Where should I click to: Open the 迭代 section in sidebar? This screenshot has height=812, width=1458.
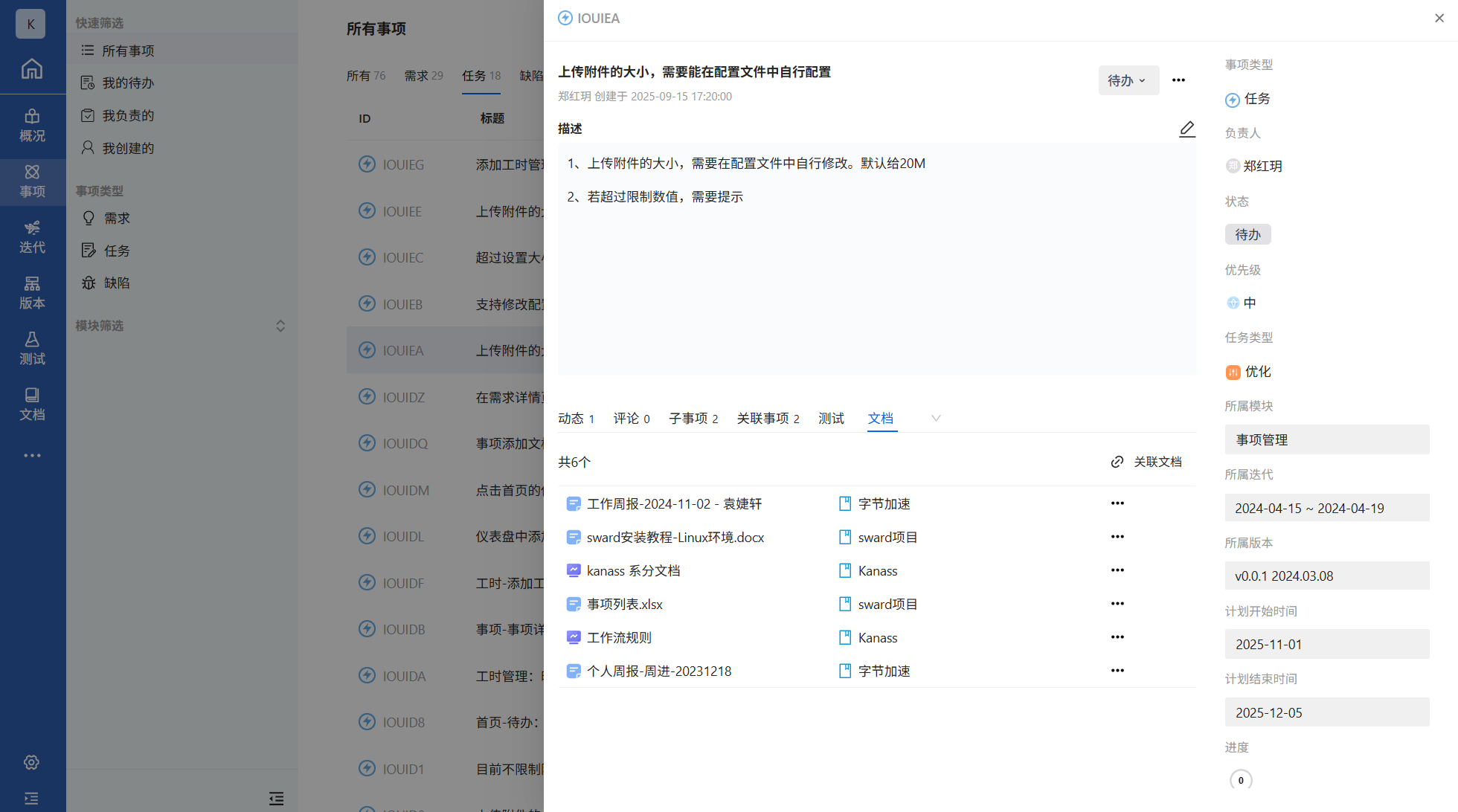click(x=32, y=237)
